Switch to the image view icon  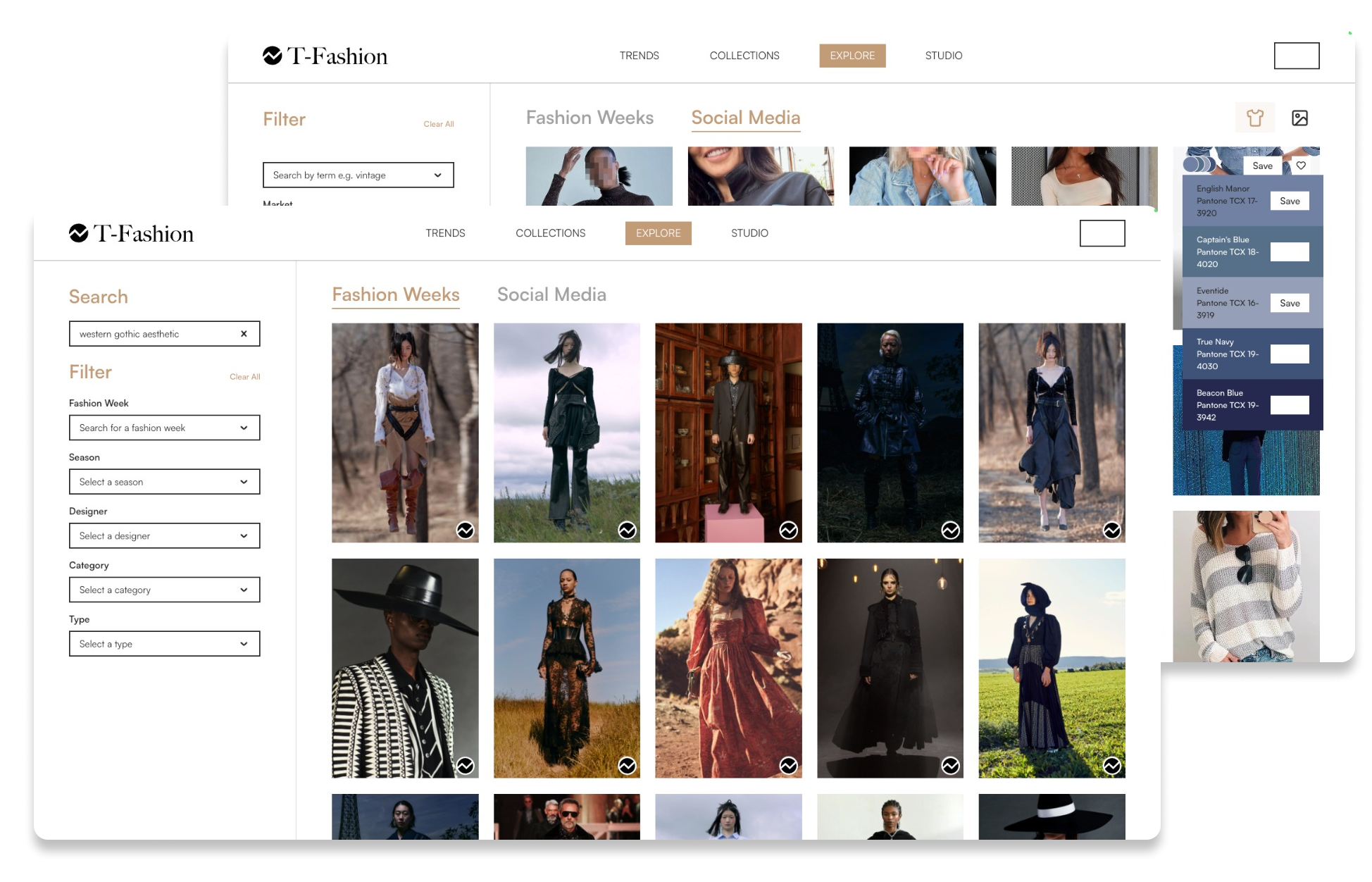point(1299,117)
